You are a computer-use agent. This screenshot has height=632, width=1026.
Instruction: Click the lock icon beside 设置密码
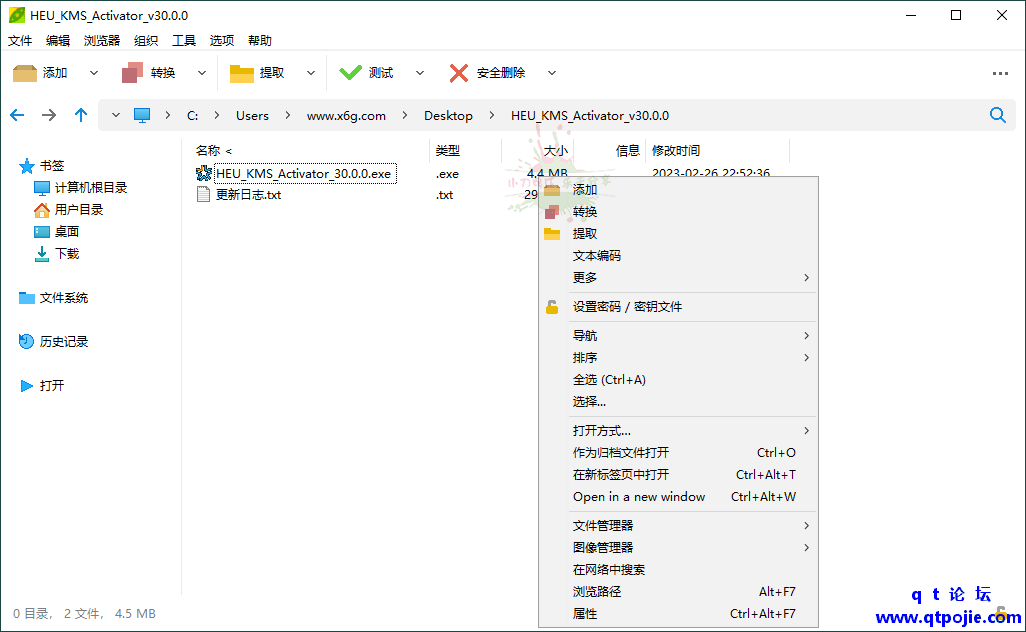552,307
